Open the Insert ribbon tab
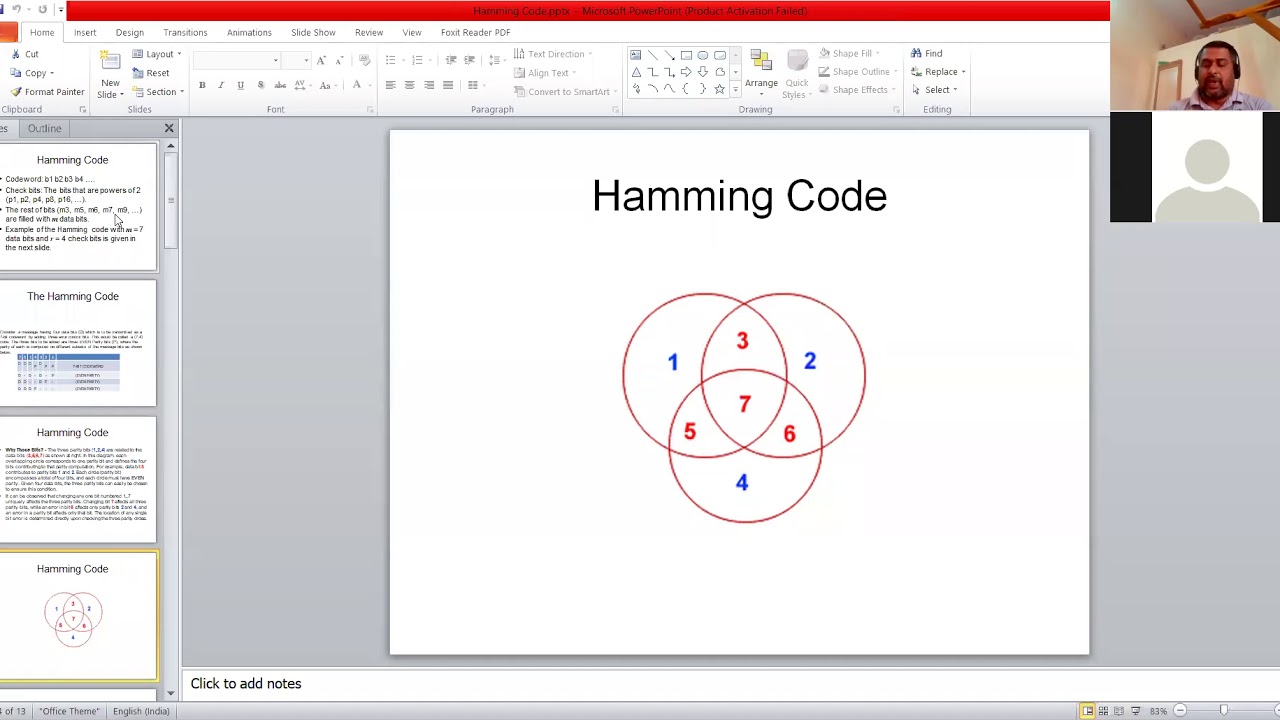The height and width of the screenshot is (720, 1280). [x=85, y=32]
